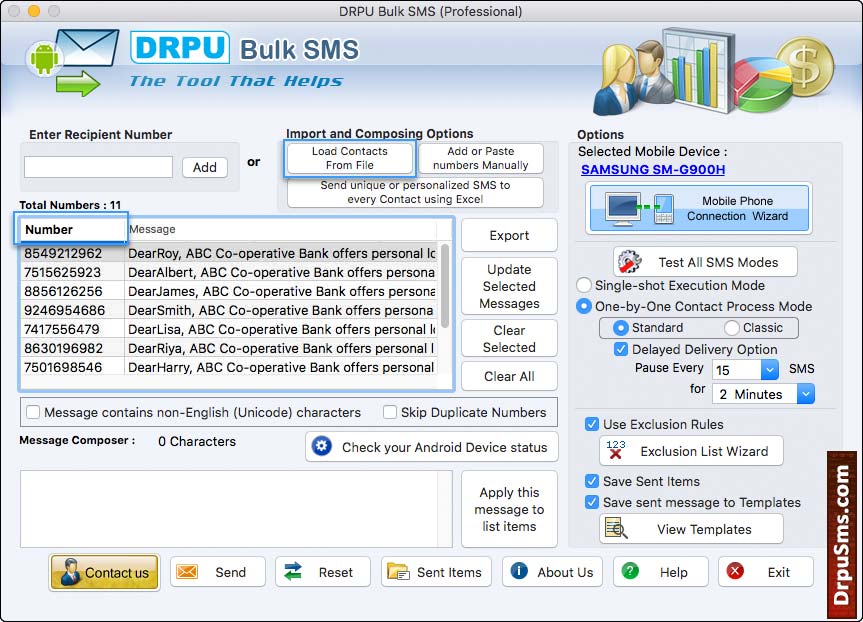Screen dimensions: 863x622
Task: Click the Export button
Action: (509, 235)
